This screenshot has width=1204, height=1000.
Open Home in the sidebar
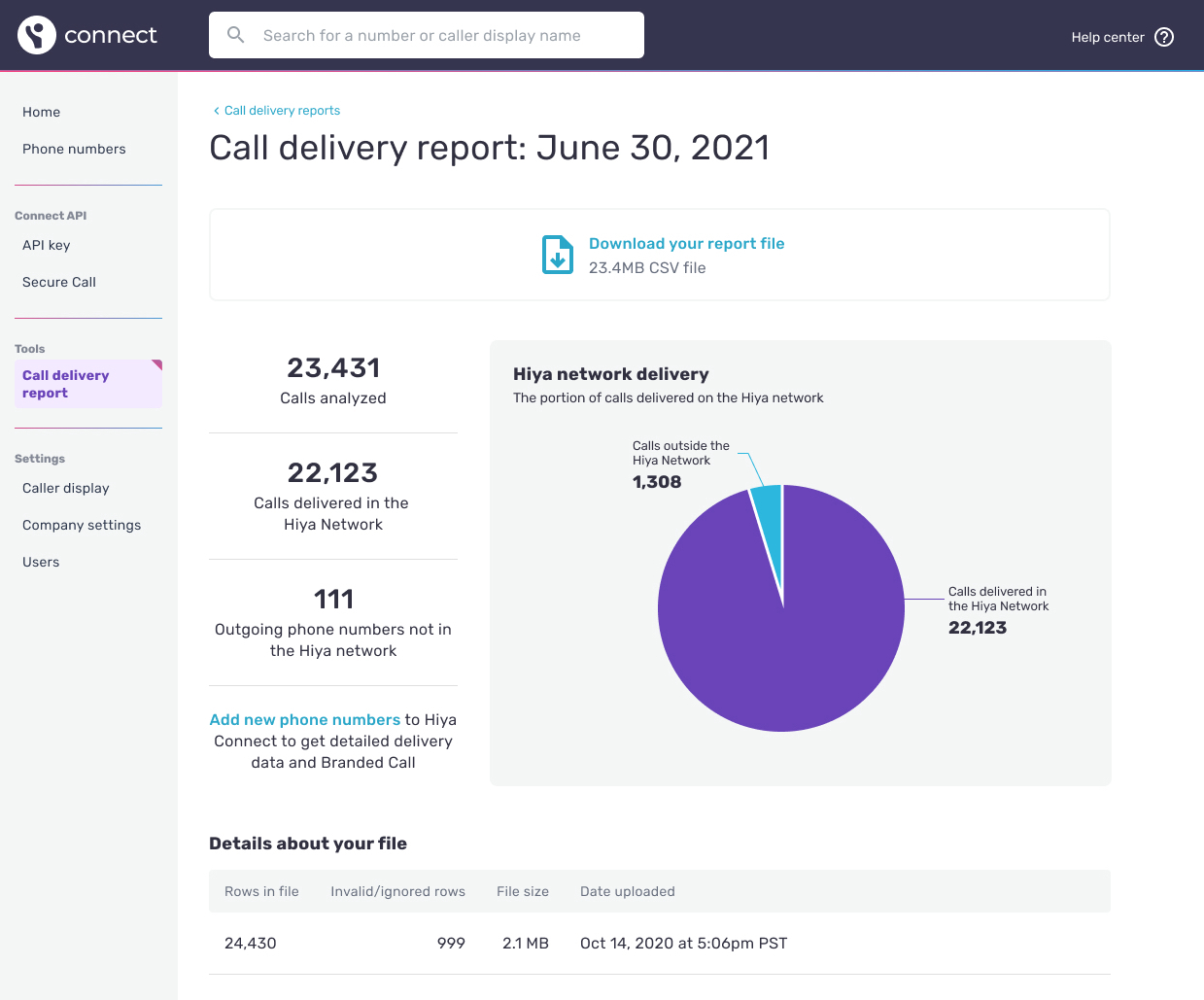point(41,112)
